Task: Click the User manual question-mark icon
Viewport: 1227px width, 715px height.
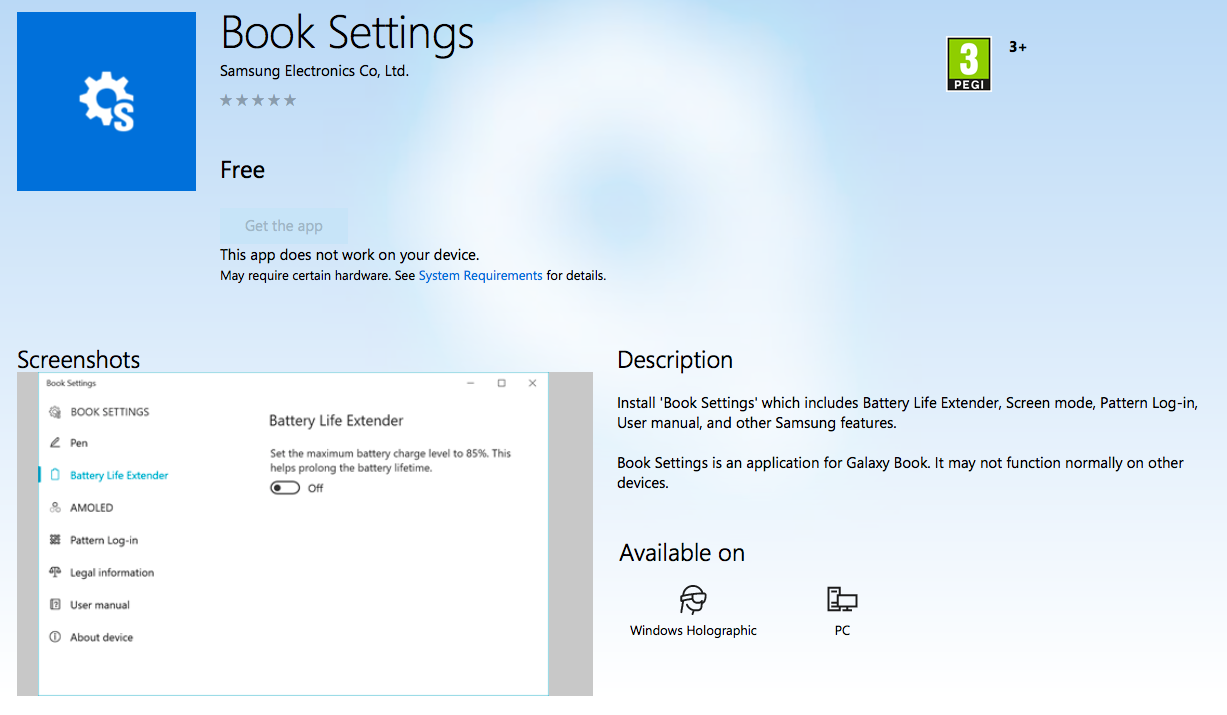Action: tap(55, 605)
